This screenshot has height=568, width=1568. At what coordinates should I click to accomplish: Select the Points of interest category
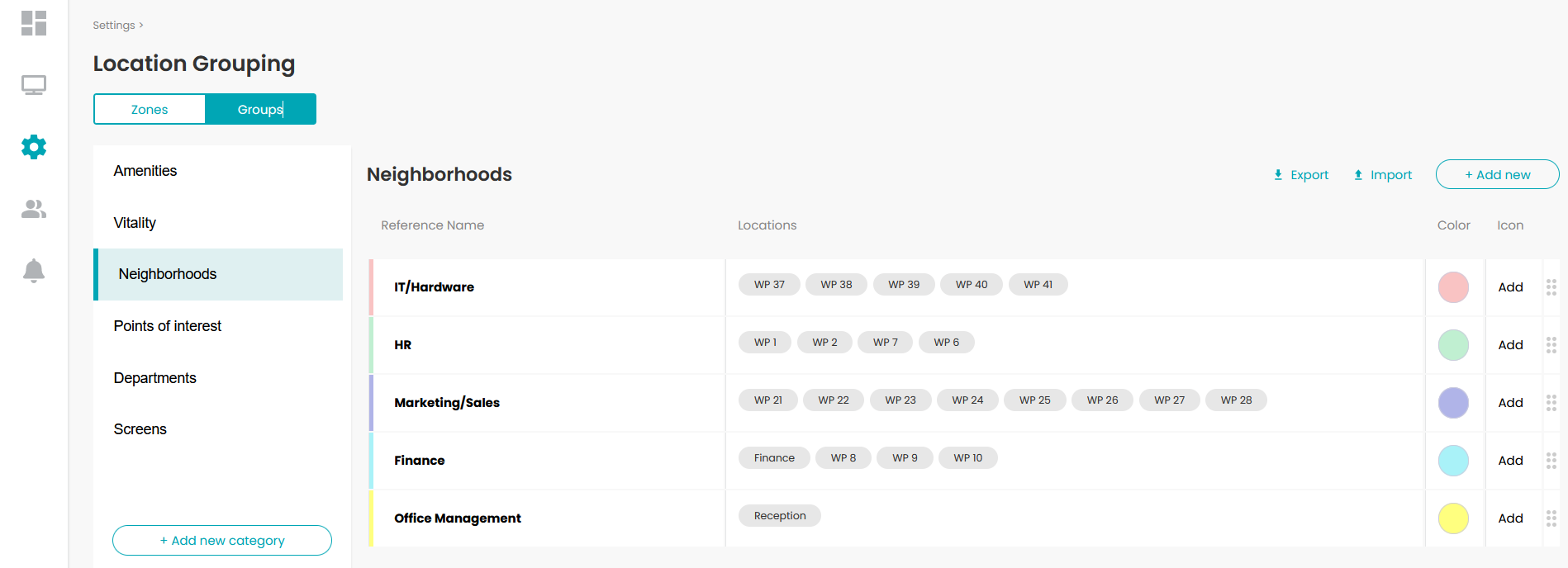(218, 326)
